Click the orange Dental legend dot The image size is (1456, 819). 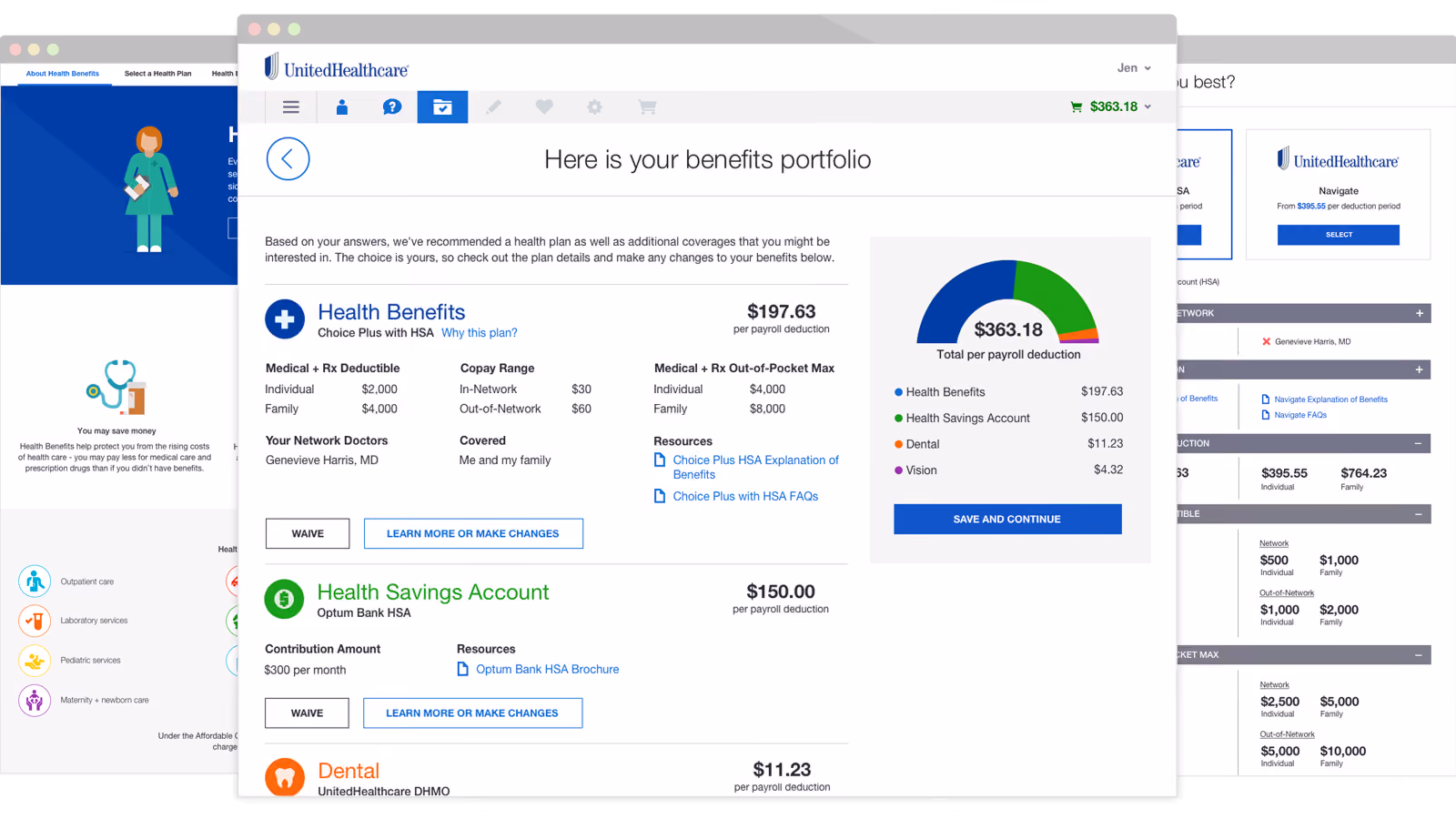[x=898, y=444]
